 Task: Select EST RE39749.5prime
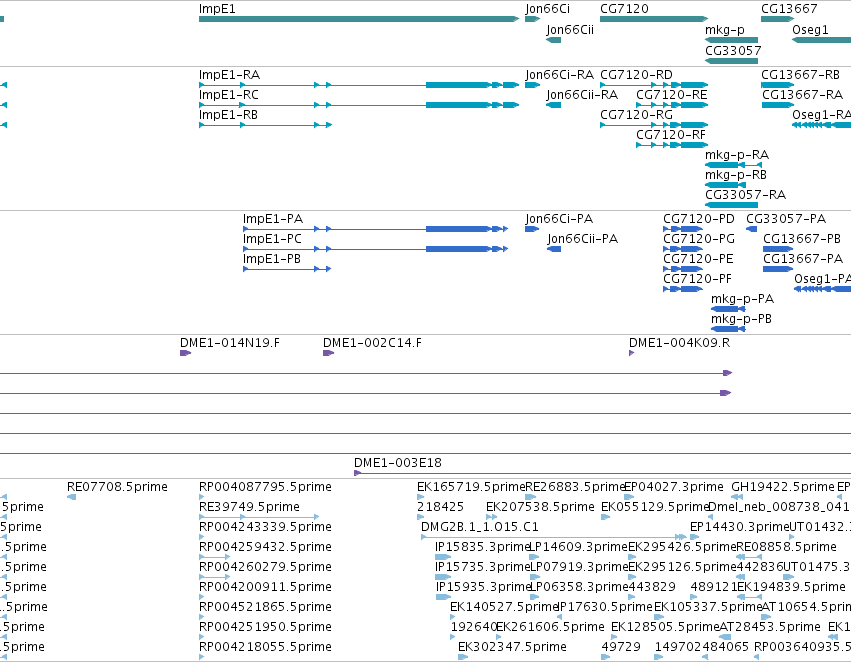(259, 517)
